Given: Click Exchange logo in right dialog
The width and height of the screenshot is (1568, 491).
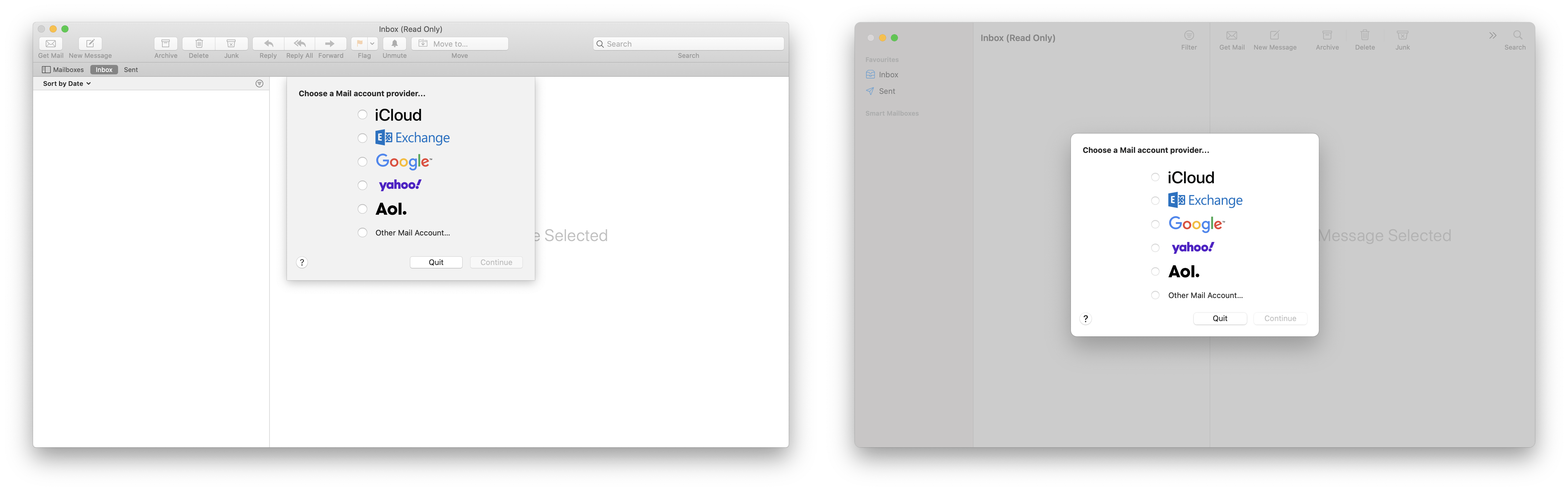Looking at the screenshot, I should (1205, 200).
